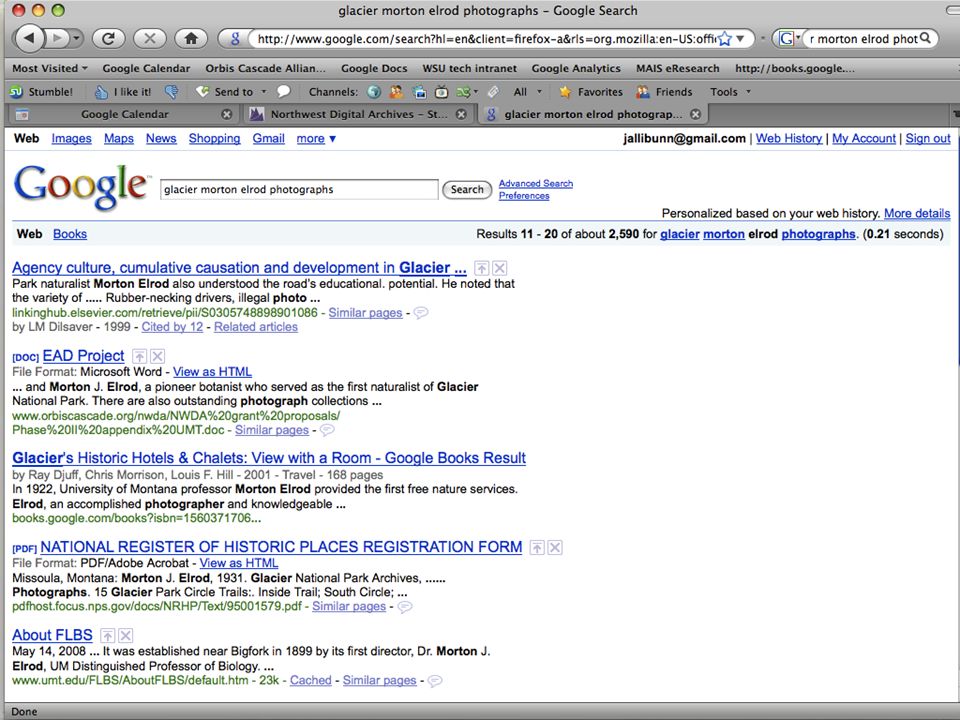Click the speech bubble reviews icon
Screen dimensions: 960x720
[x=283, y=91]
